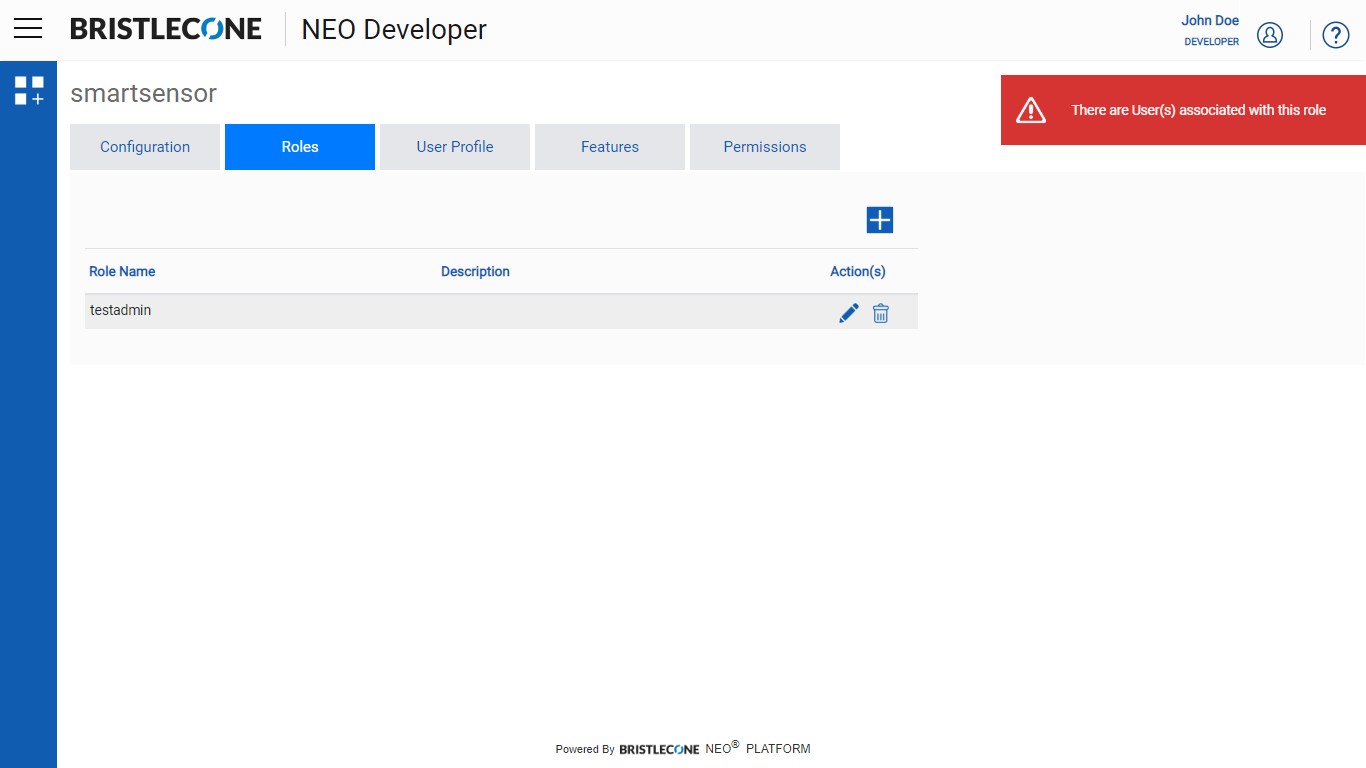Open the Permissions tab

pyautogui.click(x=764, y=146)
